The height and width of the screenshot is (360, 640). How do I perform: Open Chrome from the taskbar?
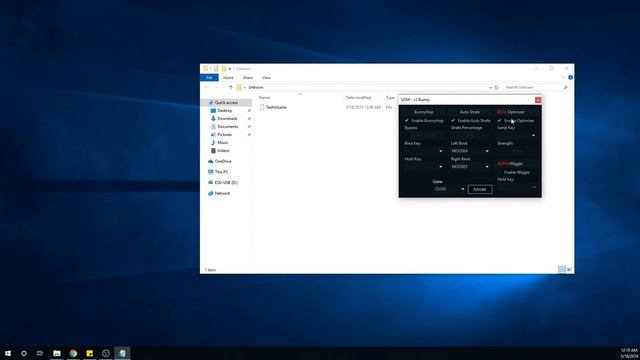(73, 353)
